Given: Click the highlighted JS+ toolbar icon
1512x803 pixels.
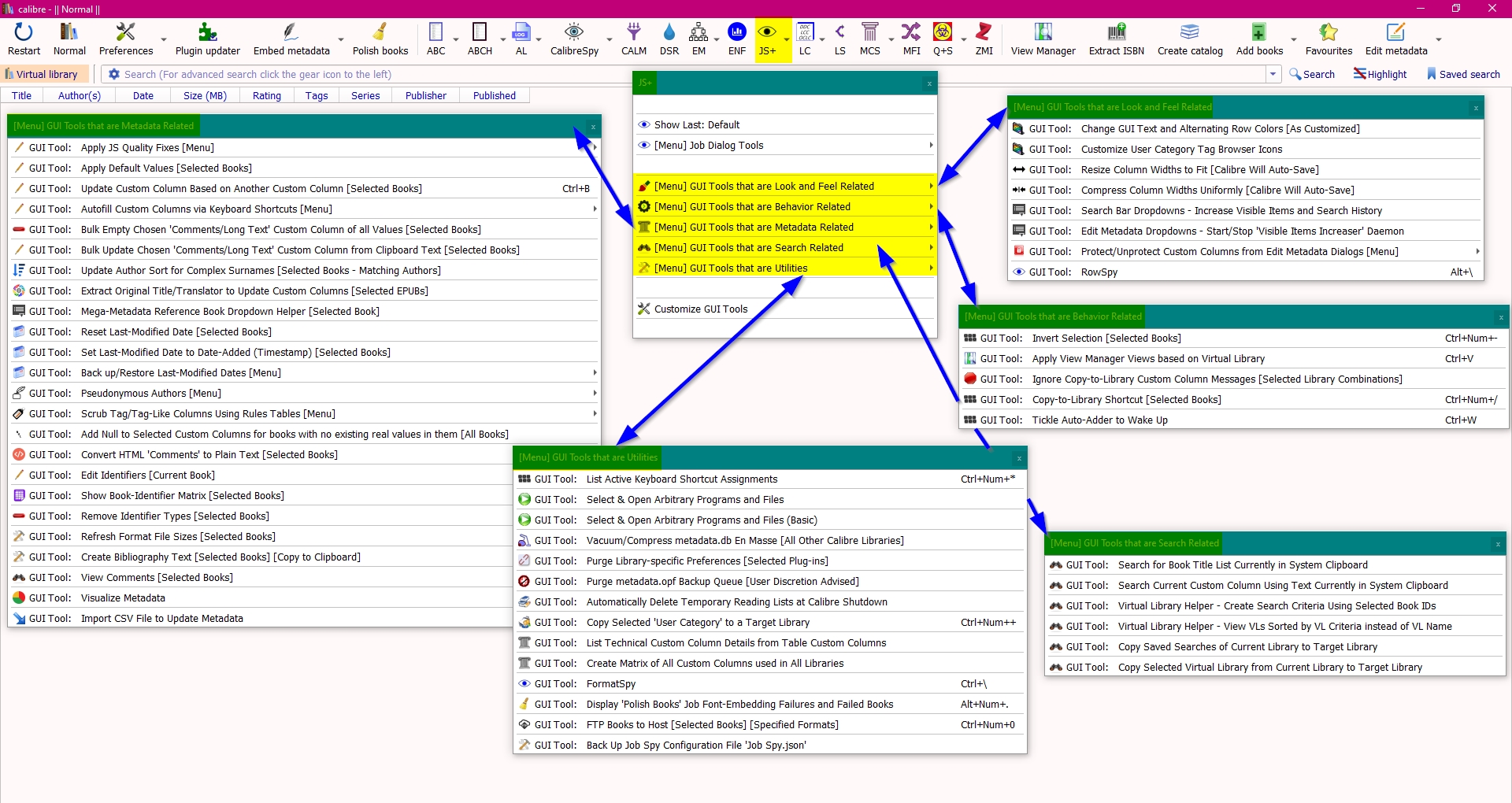Looking at the screenshot, I should click(x=767, y=39).
